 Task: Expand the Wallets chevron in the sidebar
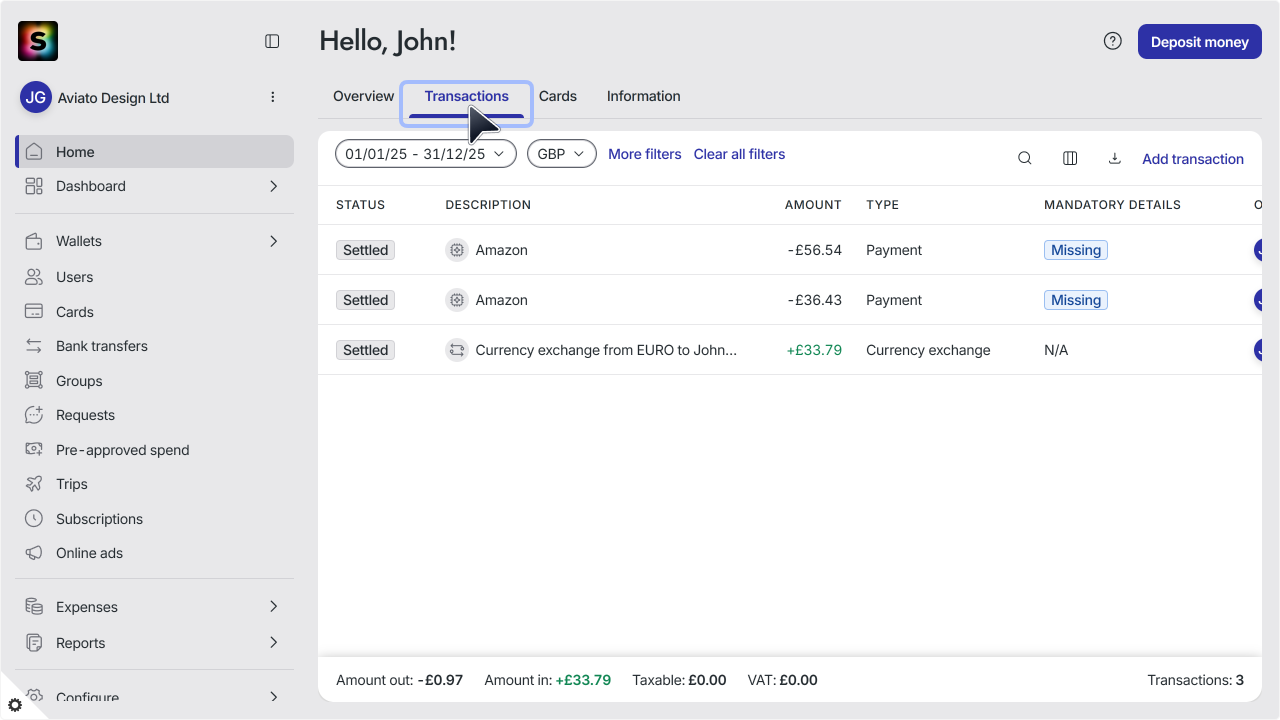tap(273, 241)
